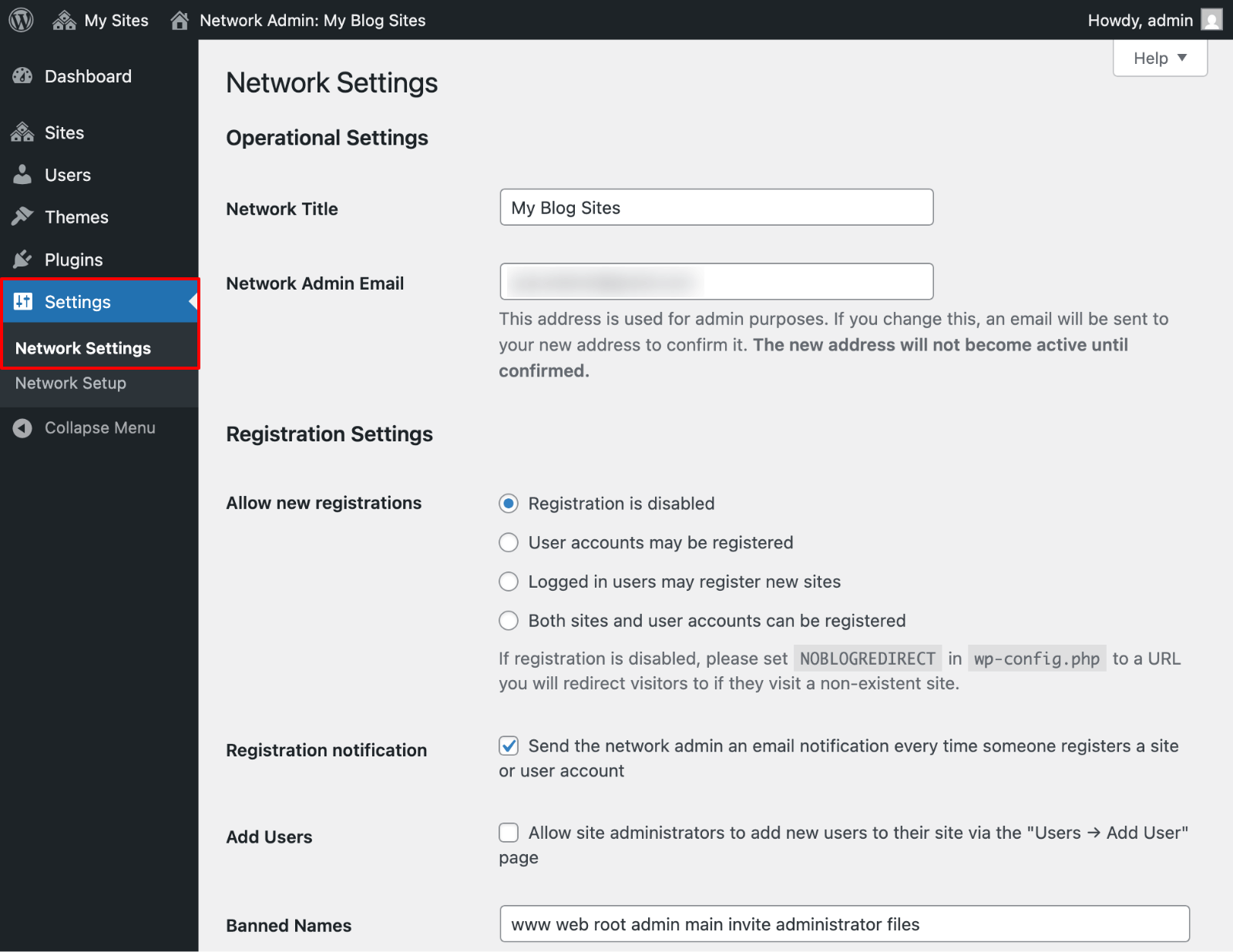Click the Registration notification label
1233x952 pixels.
[327, 750]
